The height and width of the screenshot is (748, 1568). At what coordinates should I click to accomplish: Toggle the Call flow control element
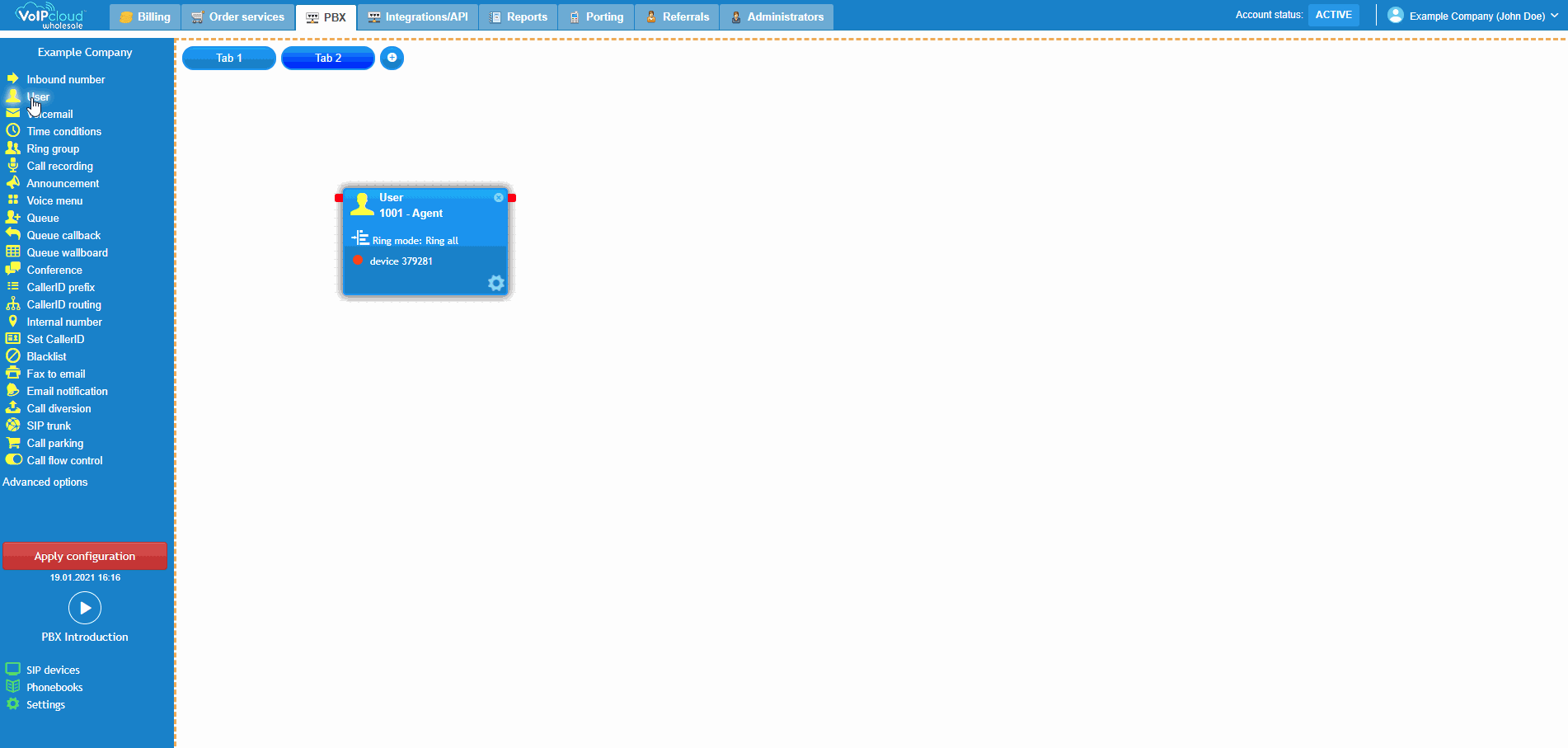point(63,460)
